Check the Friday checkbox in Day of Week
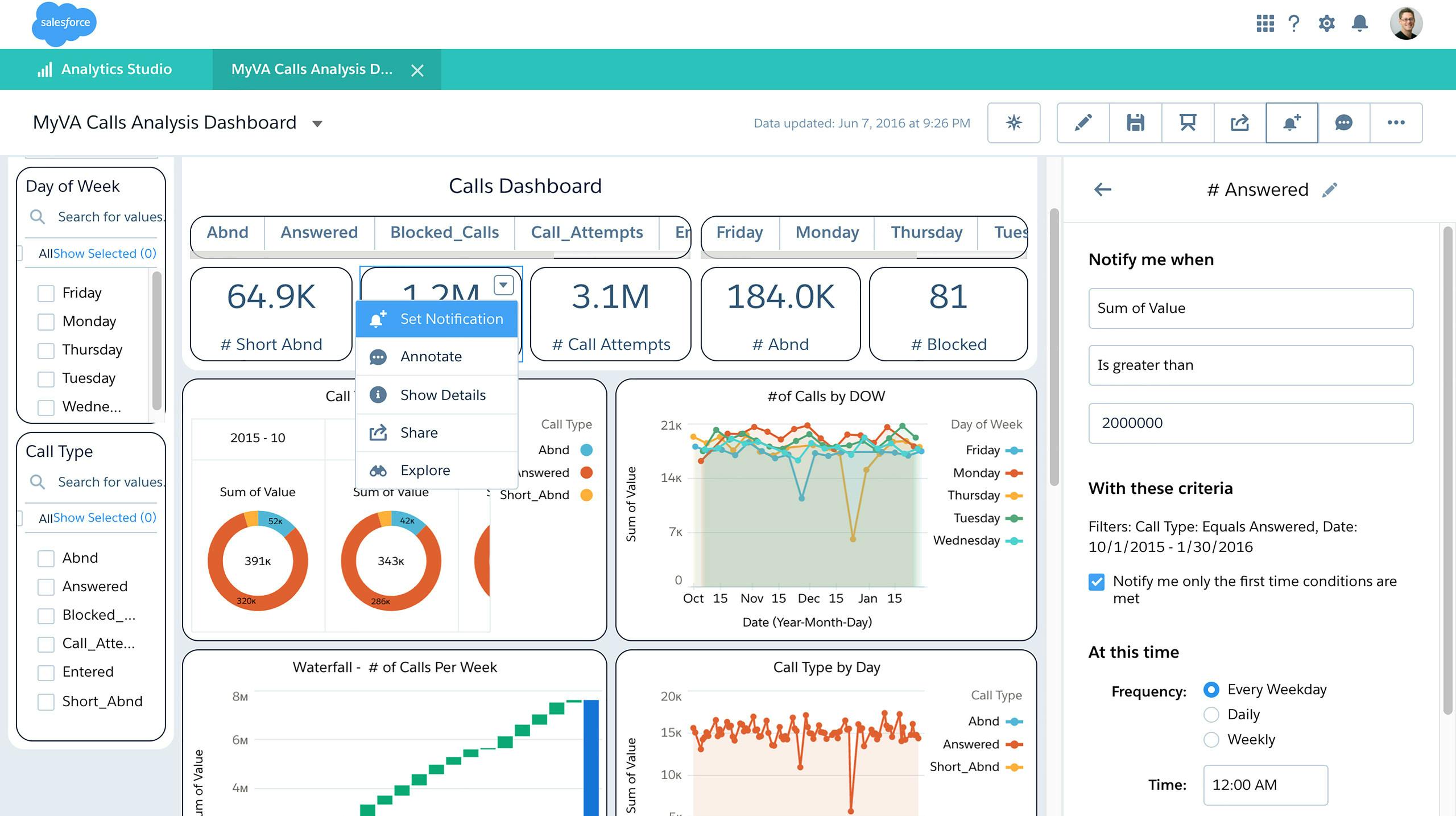Viewport: 1456px width, 816px height. (x=46, y=294)
